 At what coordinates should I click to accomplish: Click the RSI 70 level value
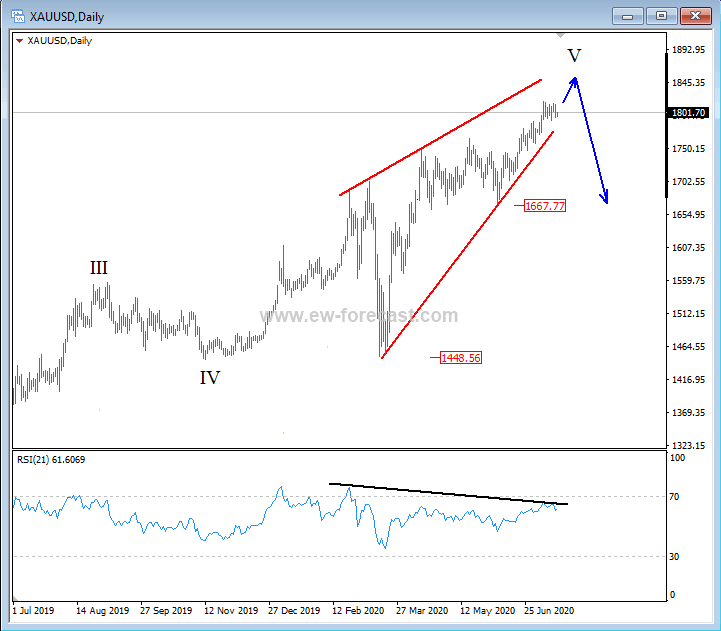point(674,497)
